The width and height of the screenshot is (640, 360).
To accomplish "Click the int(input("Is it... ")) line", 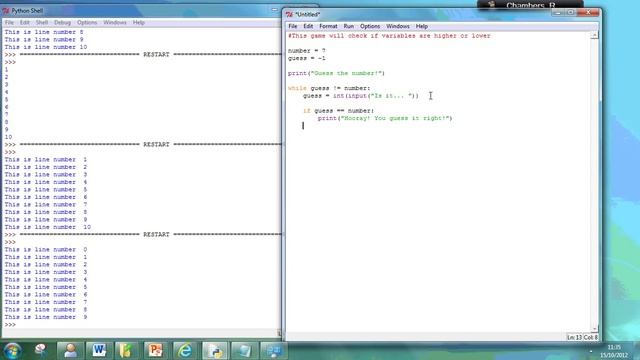I will tap(361, 96).
